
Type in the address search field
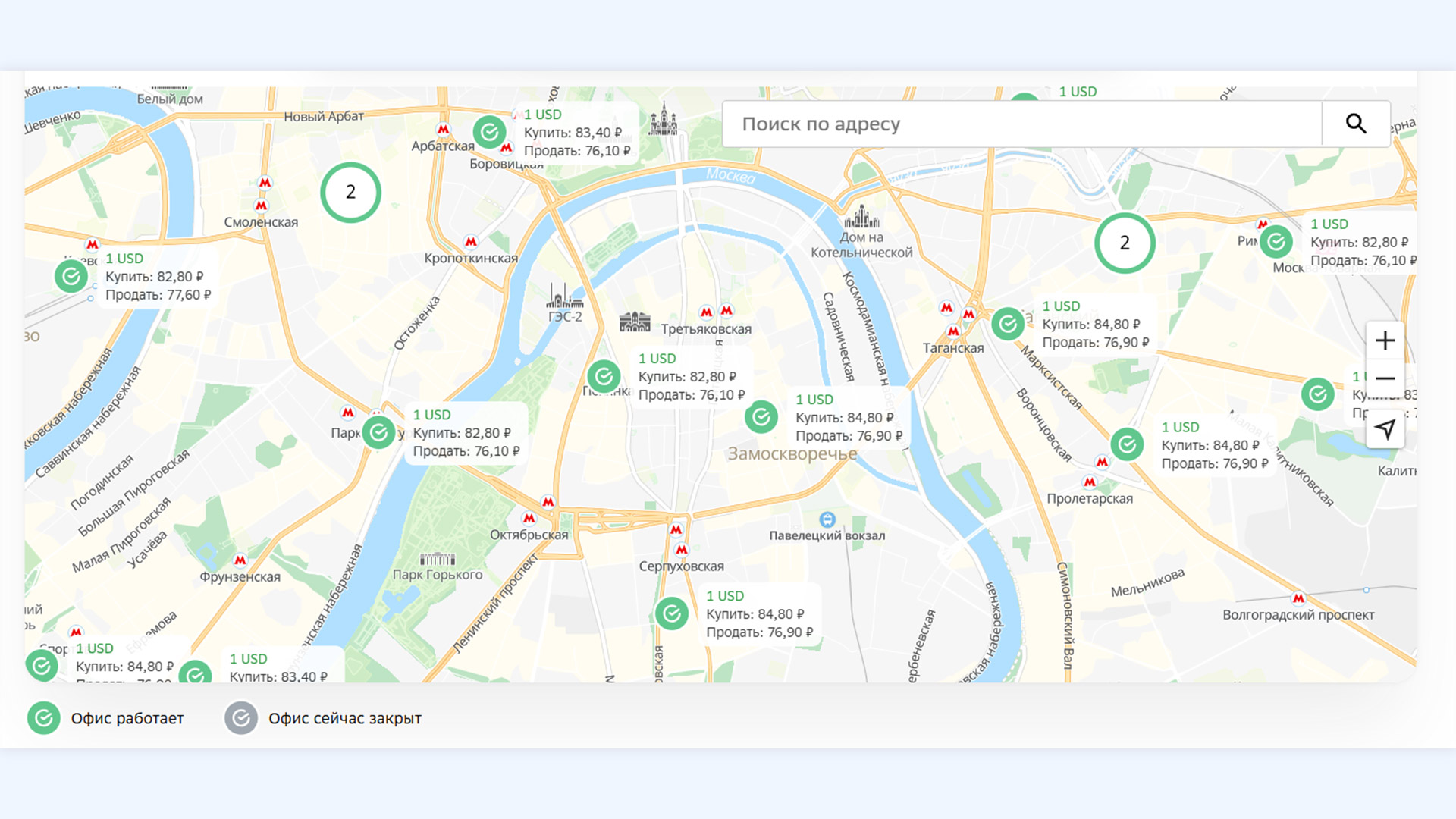(x=1020, y=124)
